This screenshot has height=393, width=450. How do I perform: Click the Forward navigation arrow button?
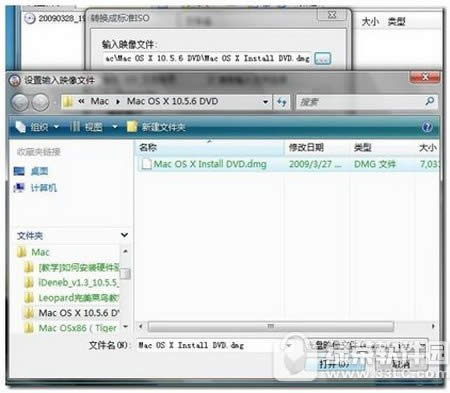pyautogui.click(x=41, y=102)
